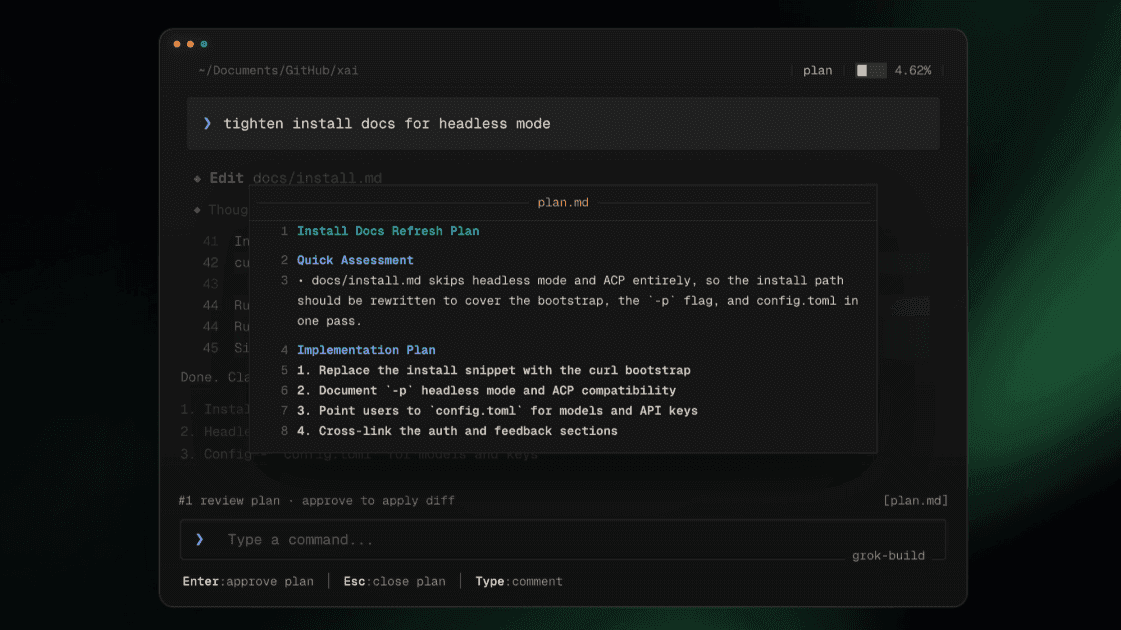Viewport: 1121px width, 630px height.
Task: Click the [plan.md] status tag
Action: [915, 501]
